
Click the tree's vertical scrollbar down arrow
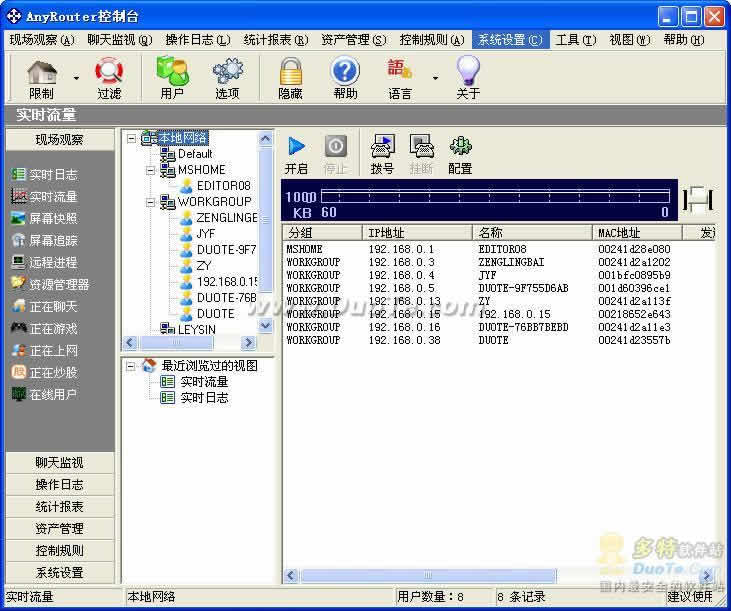pos(265,326)
